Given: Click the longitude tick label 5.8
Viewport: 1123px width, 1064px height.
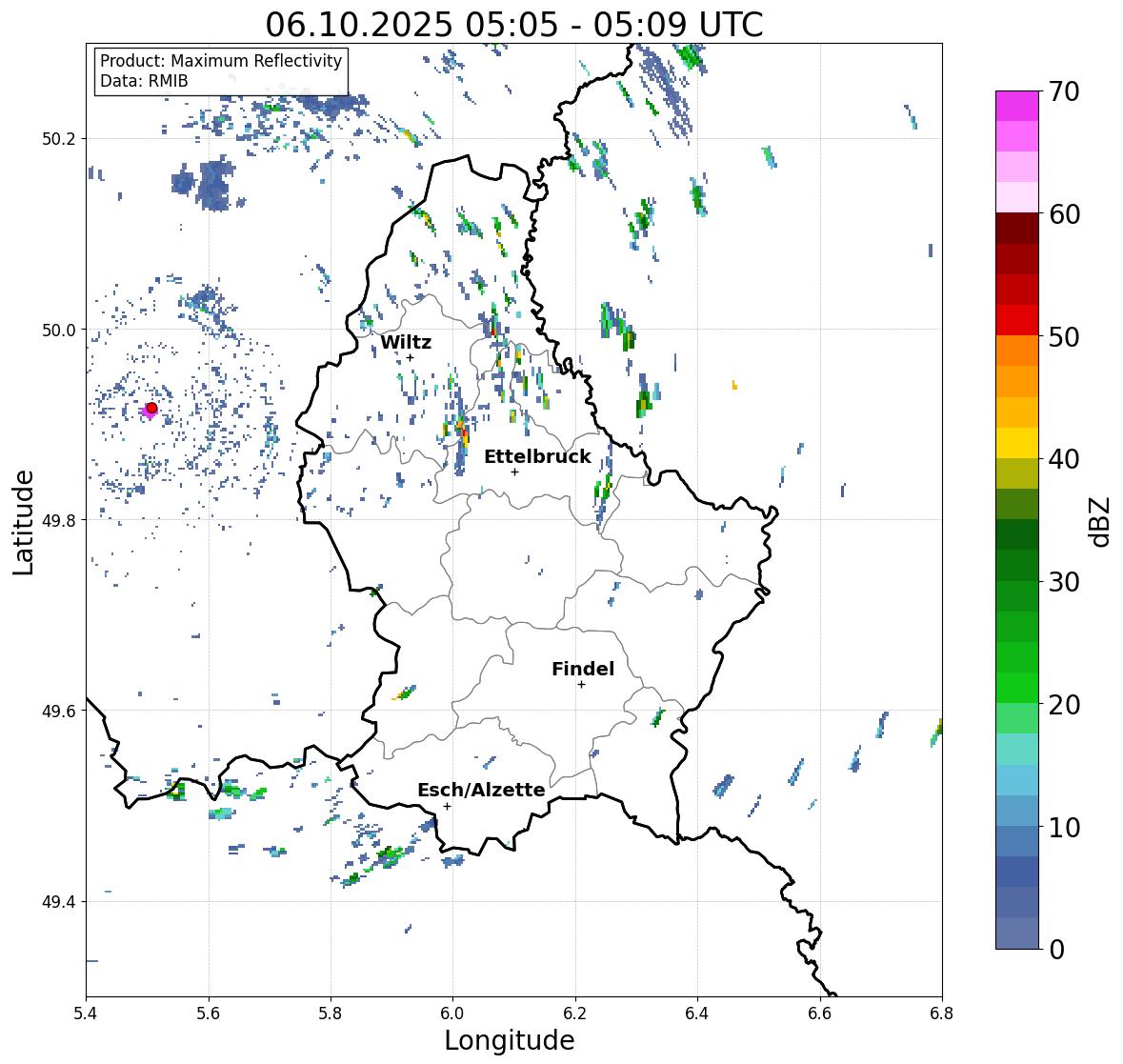Looking at the screenshot, I should tap(331, 1014).
